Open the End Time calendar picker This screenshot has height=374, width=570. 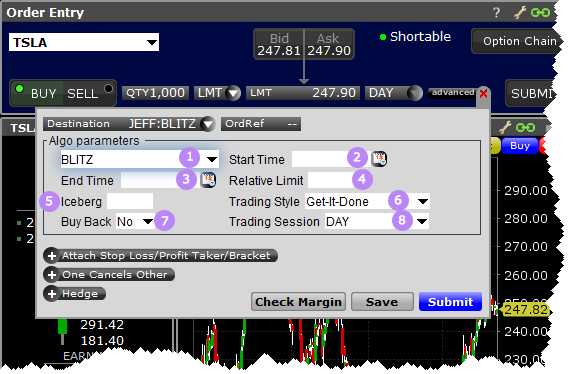[x=209, y=180]
